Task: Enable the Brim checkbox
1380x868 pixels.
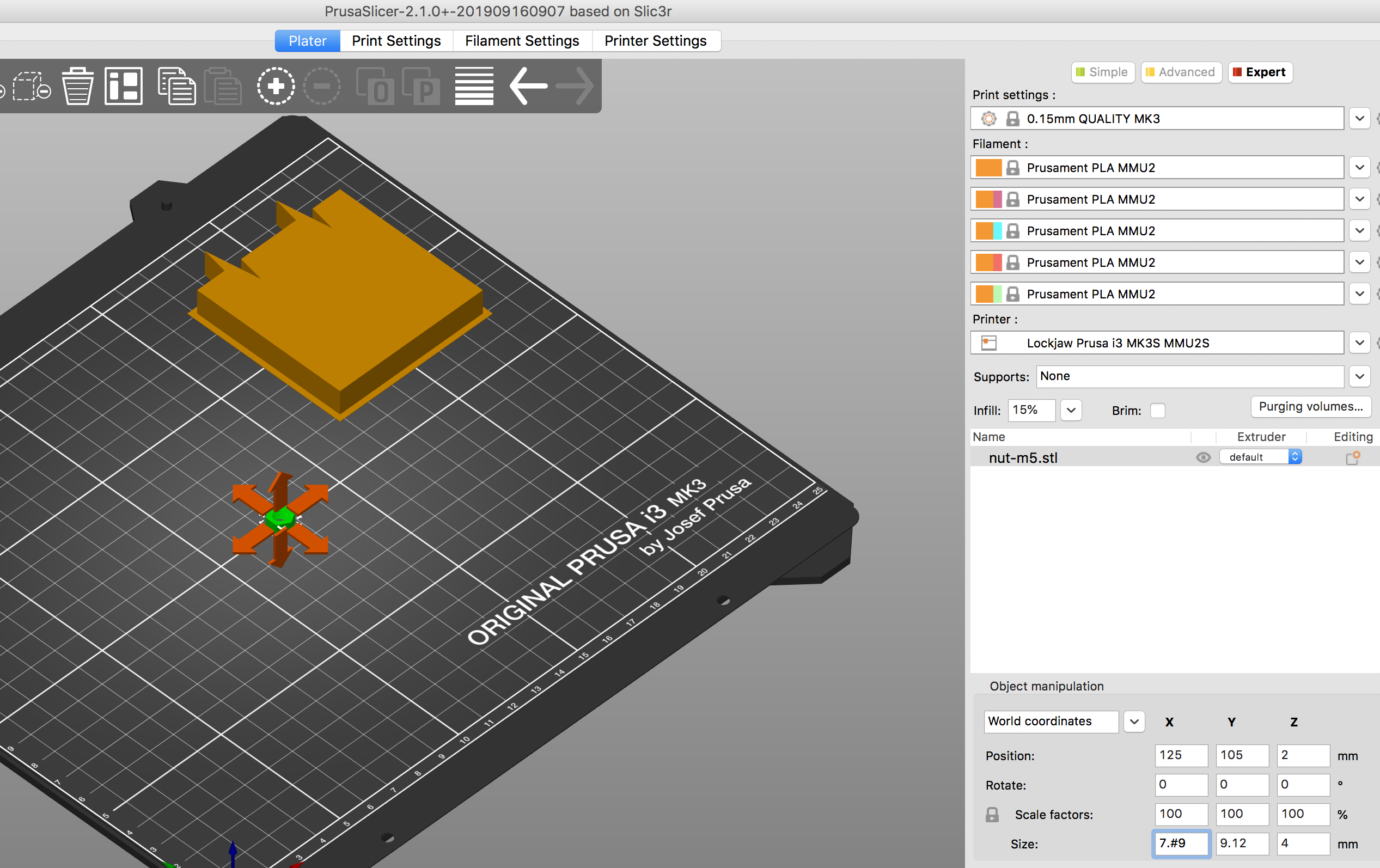Action: click(1158, 410)
